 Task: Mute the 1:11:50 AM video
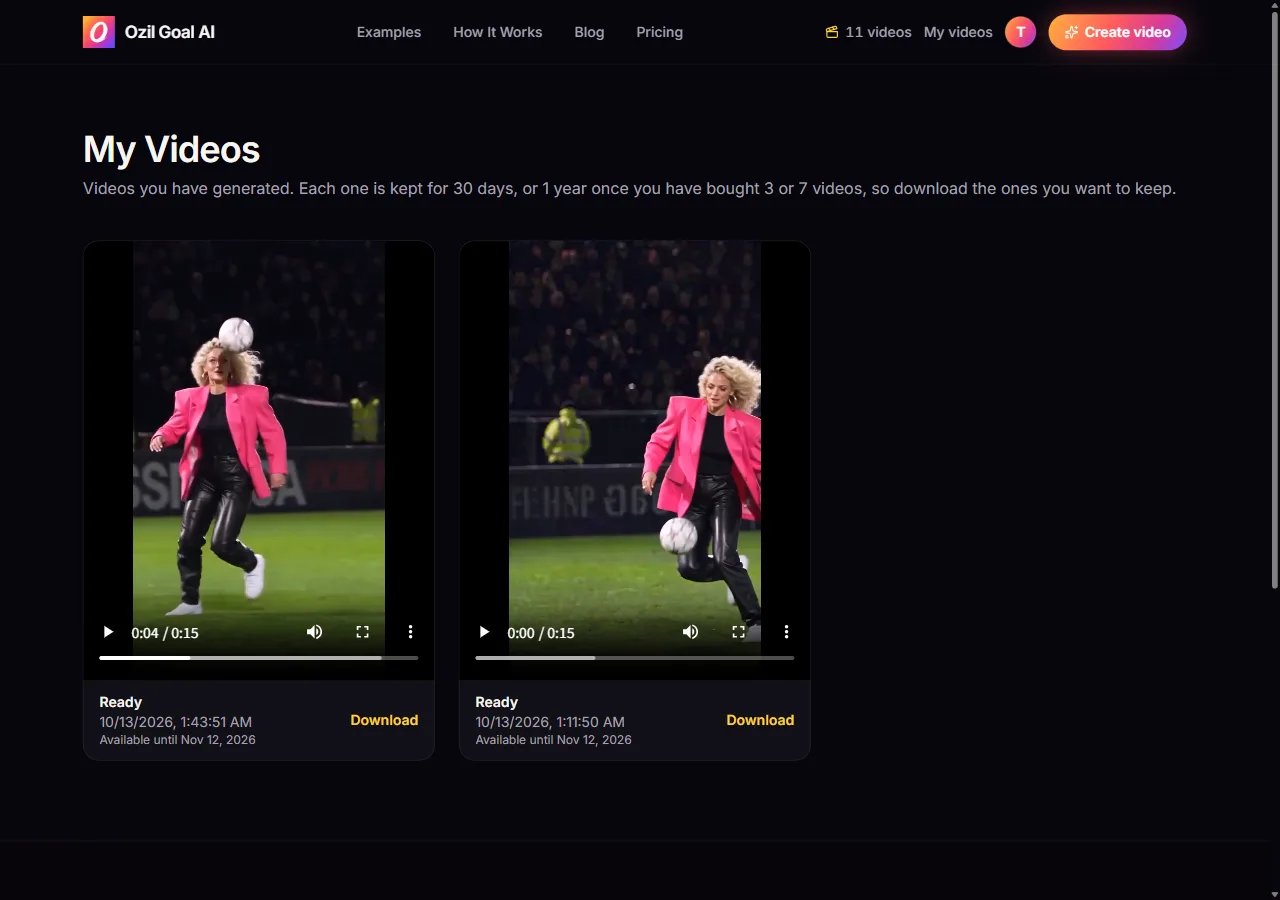point(690,632)
